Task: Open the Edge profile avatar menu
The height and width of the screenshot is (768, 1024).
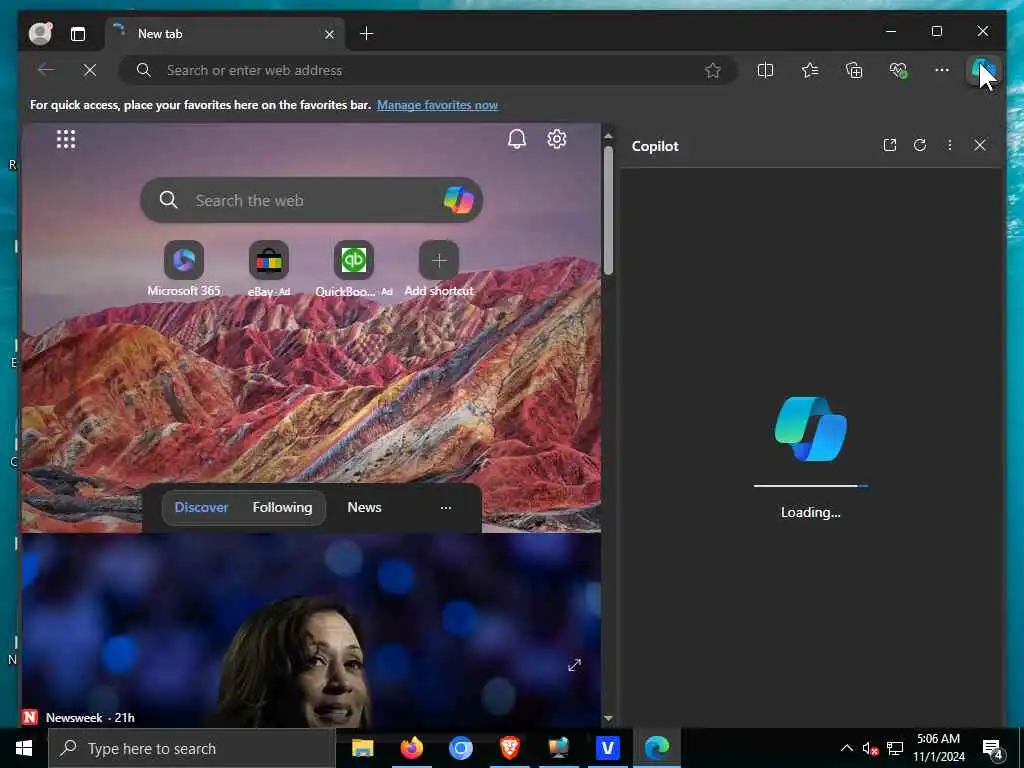Action: click(x=40, y=33)
